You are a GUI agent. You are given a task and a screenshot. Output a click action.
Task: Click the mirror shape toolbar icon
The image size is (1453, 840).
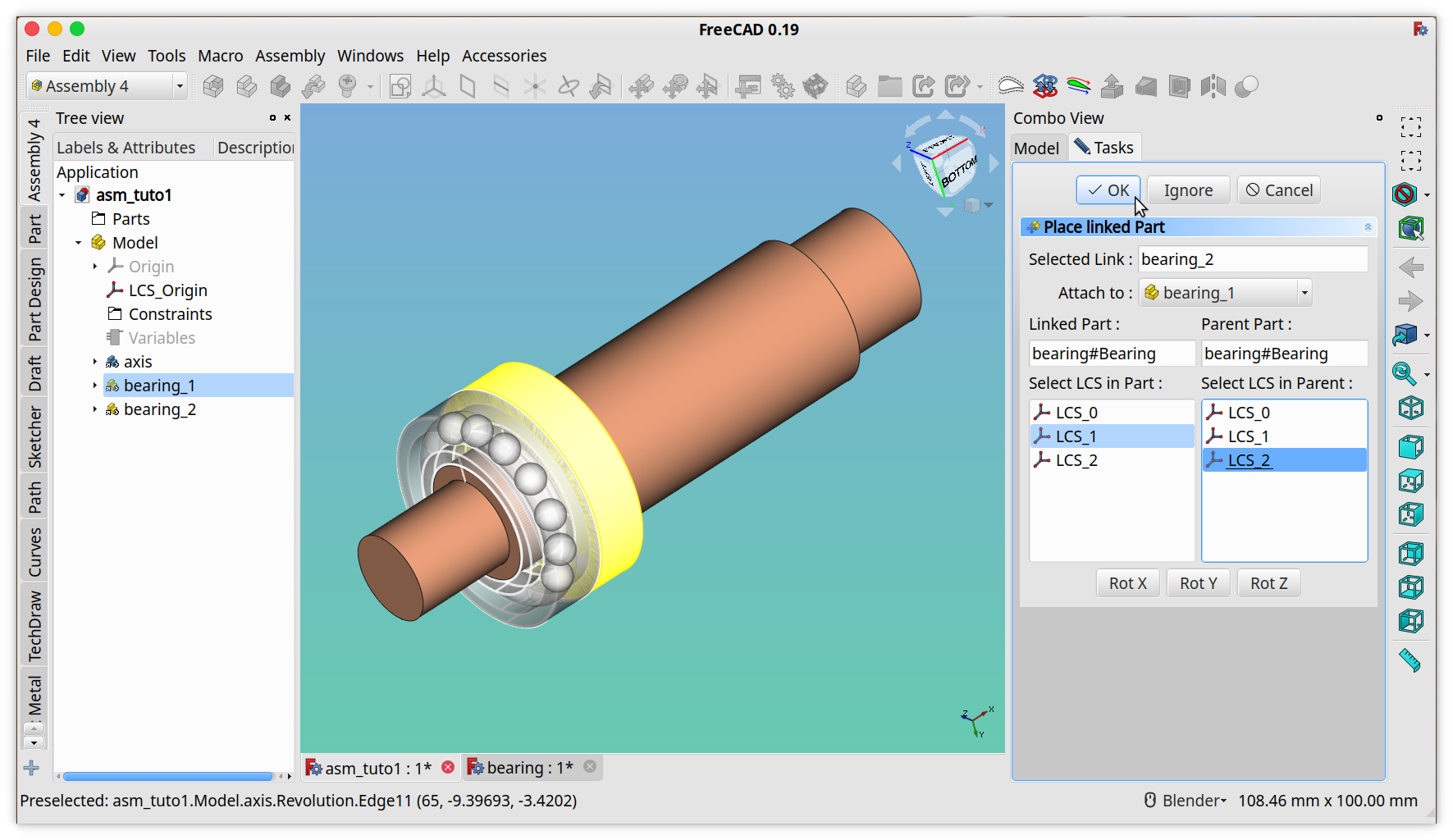coord(1213,86)
